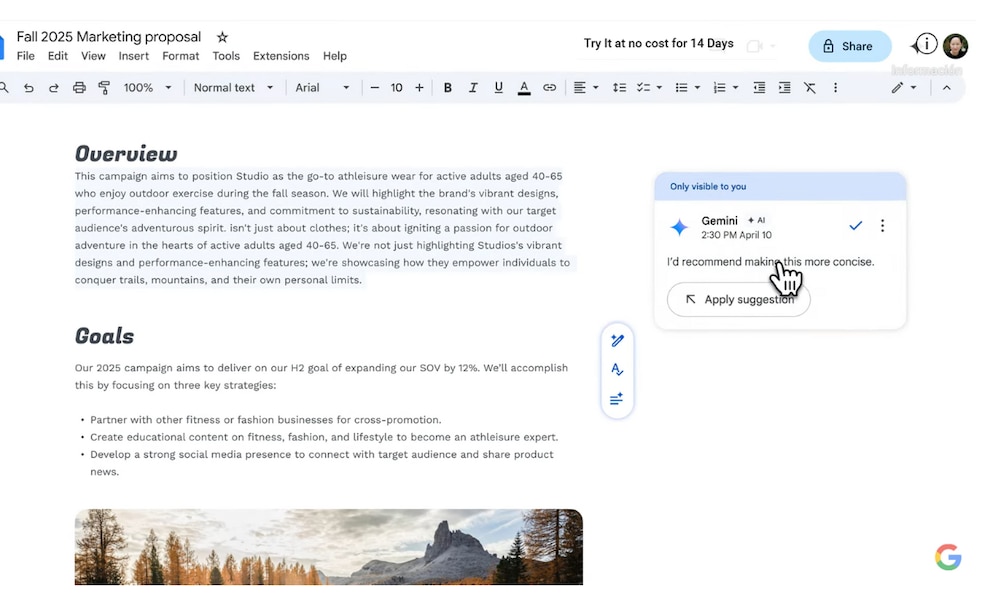Collapse the toolbar with the up chevron
This screenshot has width=992, height=606.
coord(946,88)
